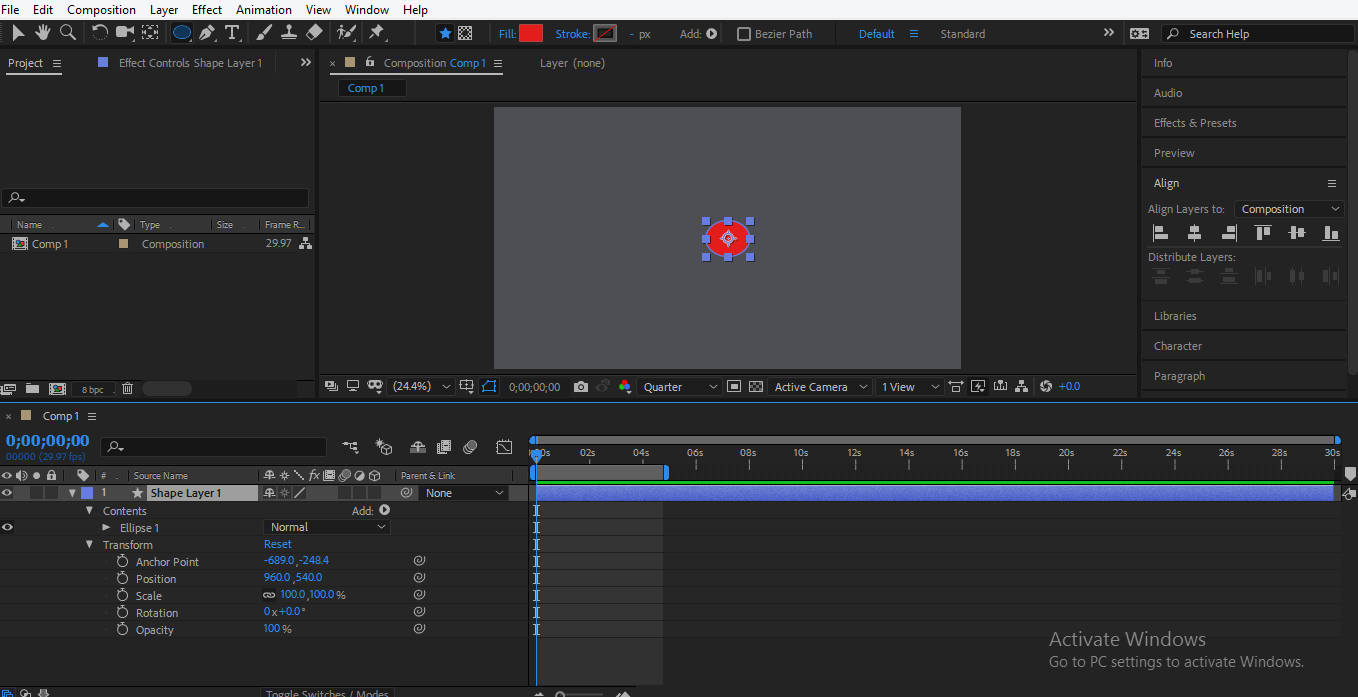This screenshot has height=697, width=1358.
Task: Expand the Ellipse 1 group
Action: (107, 527)
